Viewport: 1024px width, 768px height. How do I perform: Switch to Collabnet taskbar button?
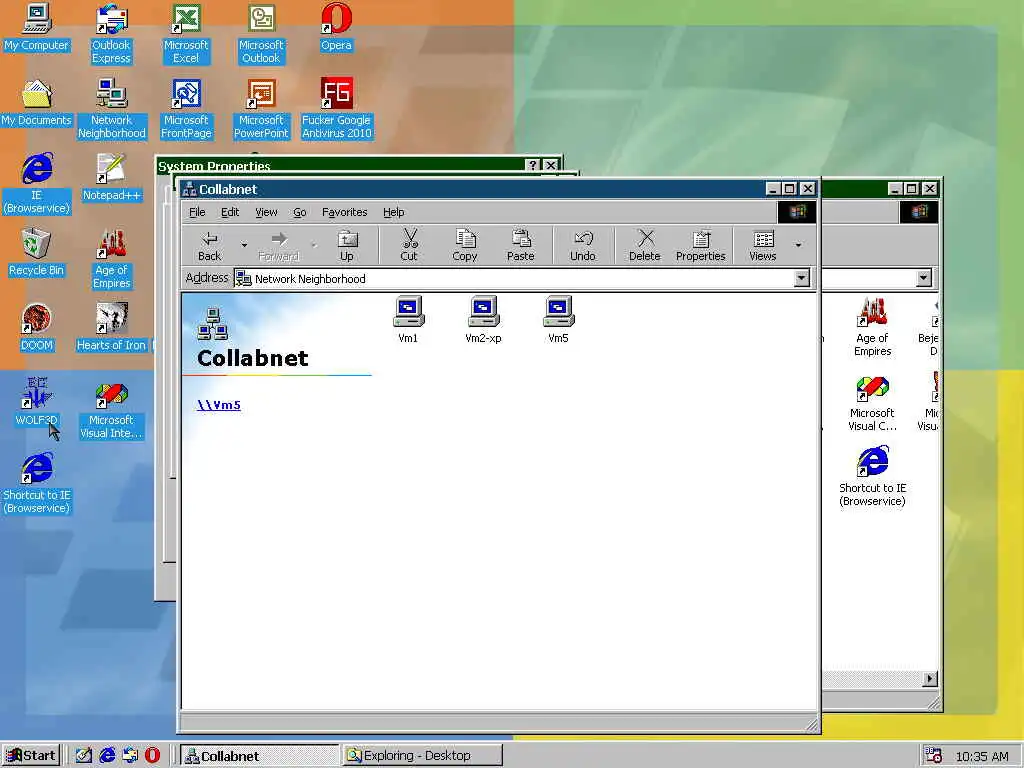tap(259, 756)
